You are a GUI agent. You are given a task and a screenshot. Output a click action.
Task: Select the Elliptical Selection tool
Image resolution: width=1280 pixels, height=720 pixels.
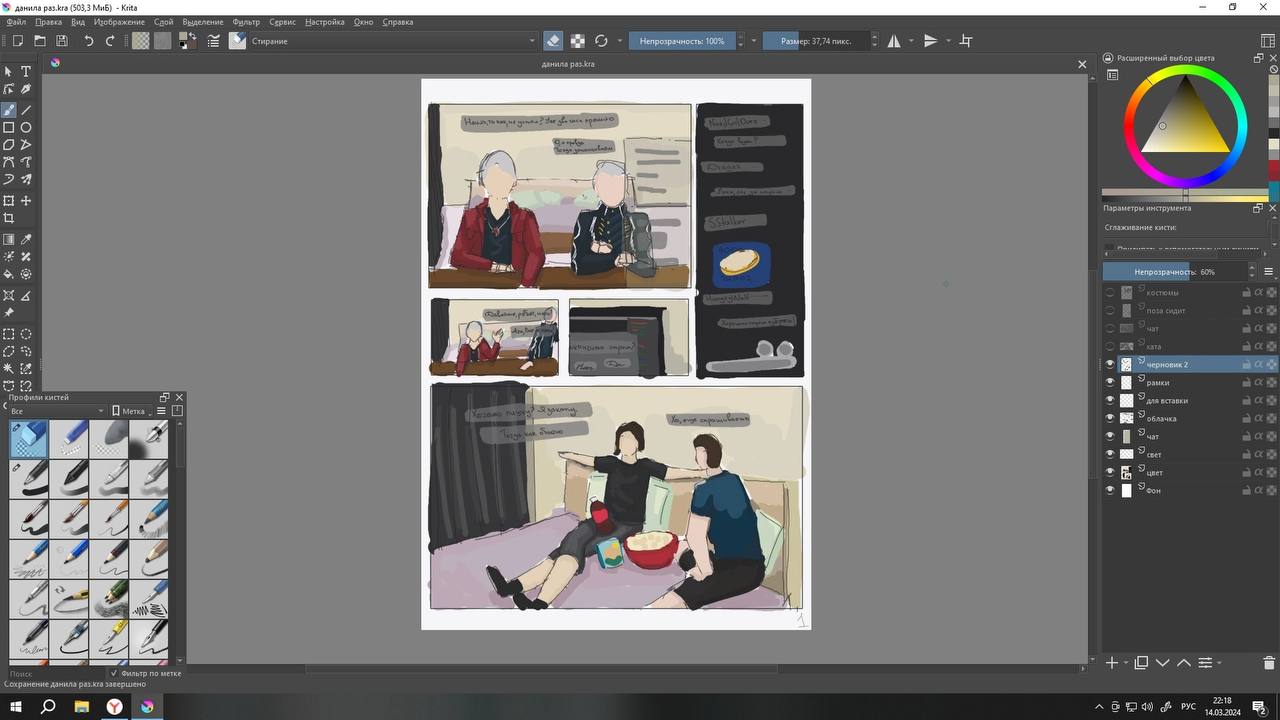pos(26,334)
